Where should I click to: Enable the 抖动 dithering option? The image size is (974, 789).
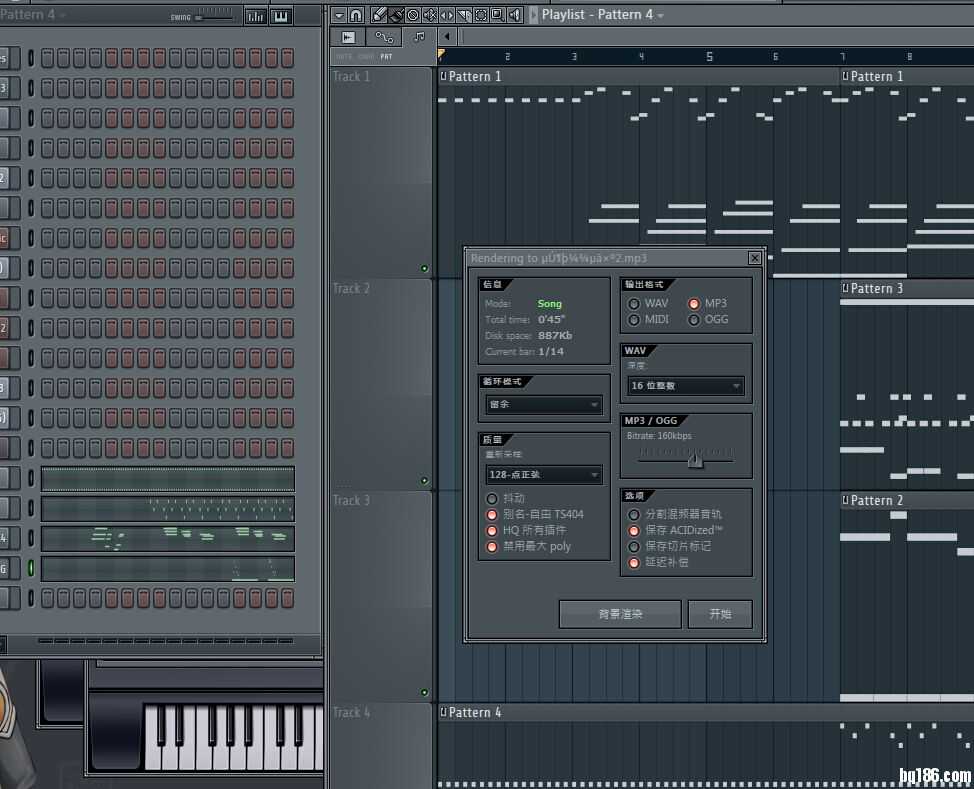point(492,498)
